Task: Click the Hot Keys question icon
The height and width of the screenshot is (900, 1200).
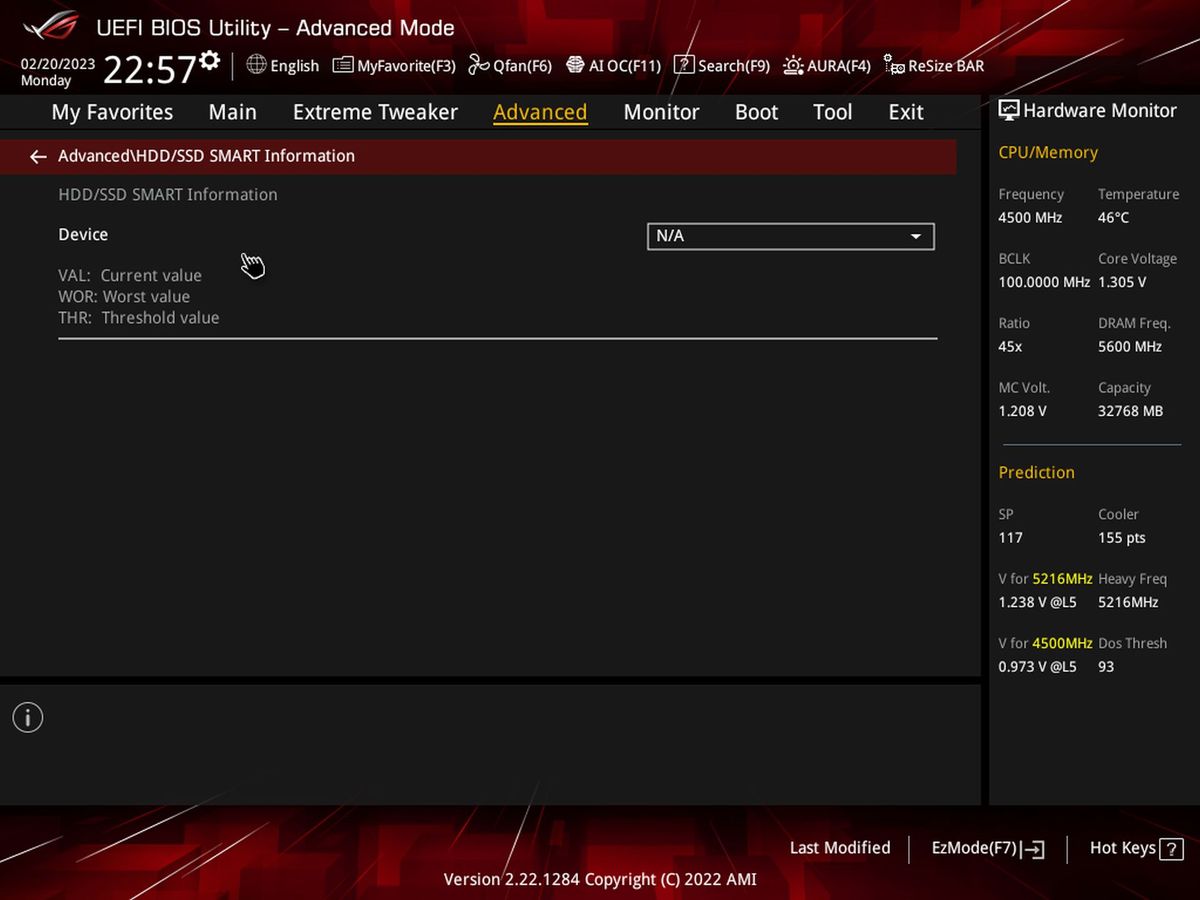Action: [x=1171, y=848]
